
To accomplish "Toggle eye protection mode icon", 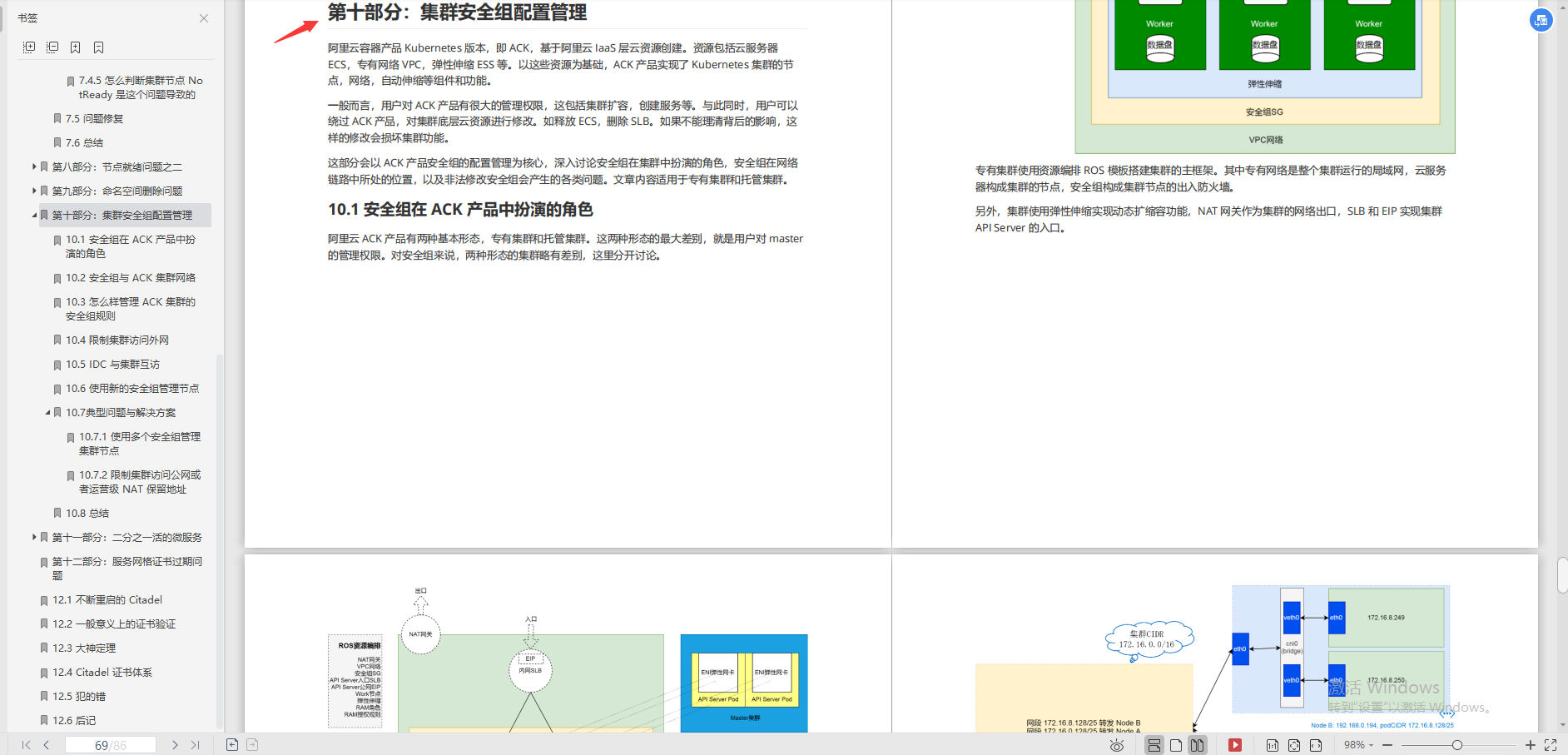I will (x=1117, y=745).
